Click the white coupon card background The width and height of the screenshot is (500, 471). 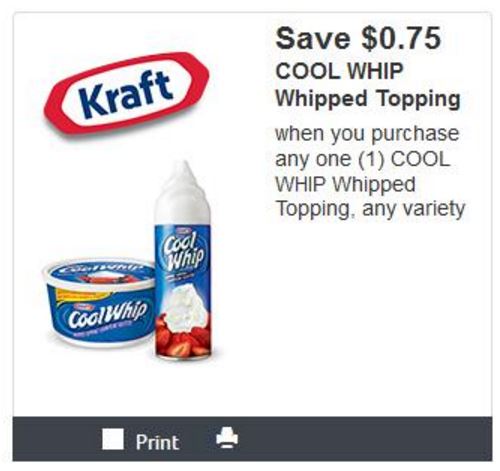367,317
